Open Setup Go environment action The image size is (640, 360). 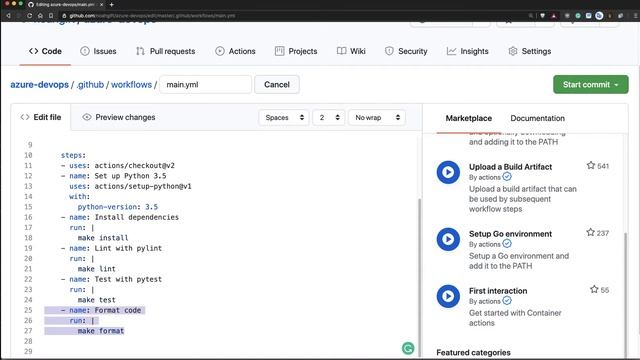tap(510, 234)
